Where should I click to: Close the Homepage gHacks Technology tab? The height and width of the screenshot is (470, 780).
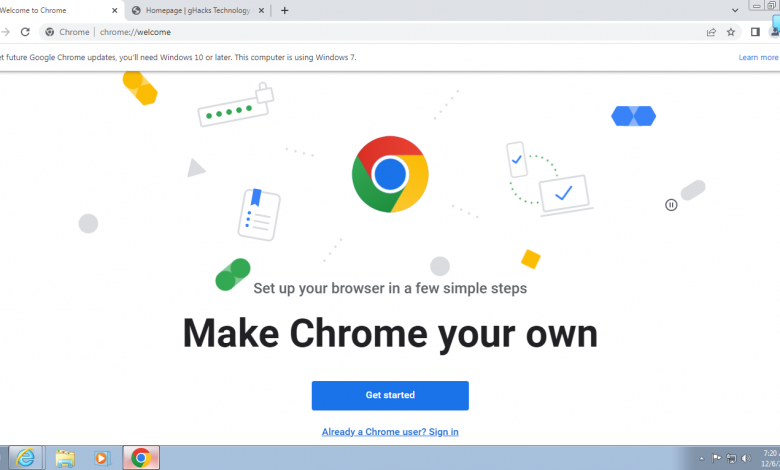[x=261, y=10]
